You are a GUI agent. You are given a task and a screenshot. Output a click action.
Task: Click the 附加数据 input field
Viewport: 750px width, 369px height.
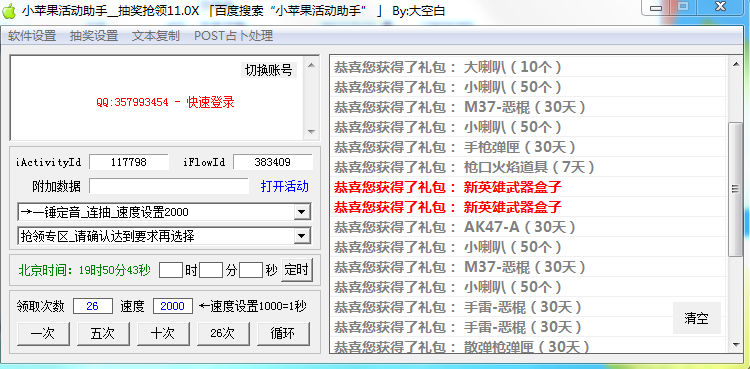169,186
